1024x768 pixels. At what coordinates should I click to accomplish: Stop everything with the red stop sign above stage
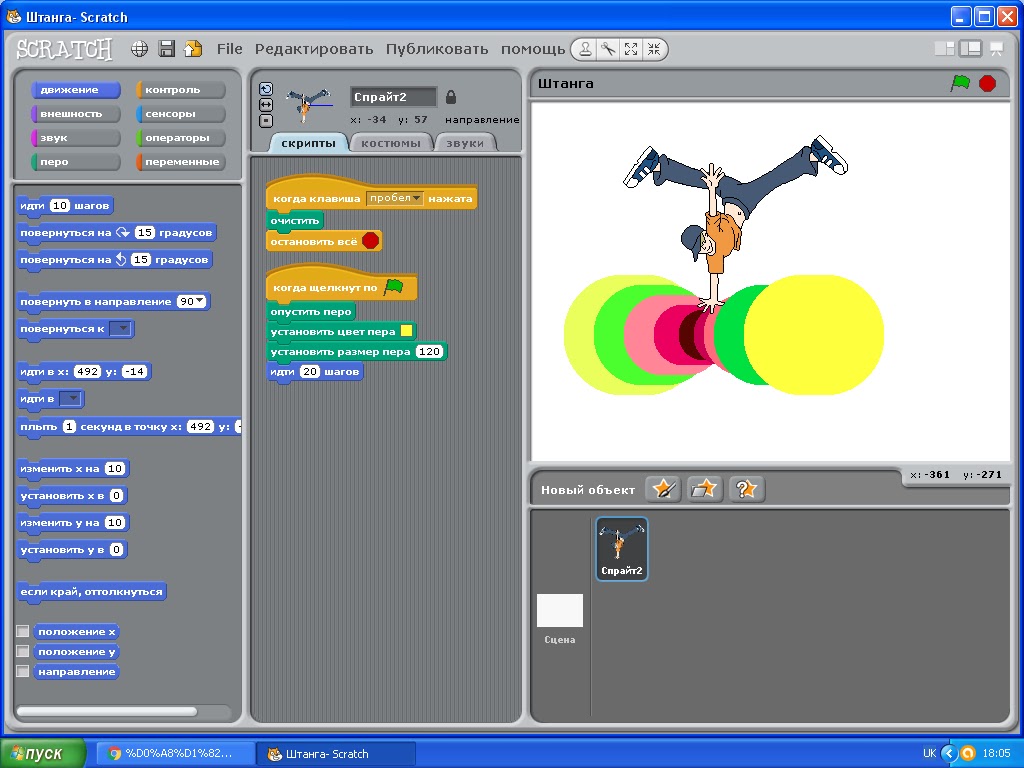pyautogui.click(x=987, y=84)
